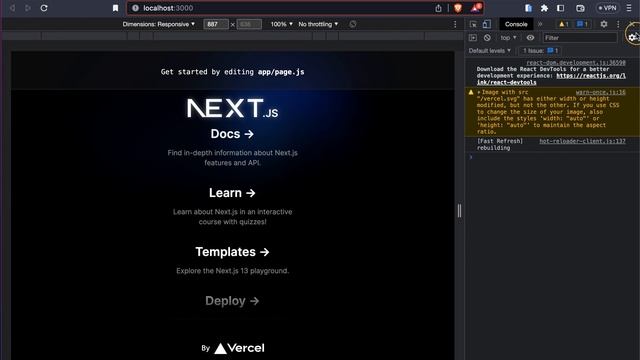Open console settings gear
640x360 pixels.
click(632, 37)
